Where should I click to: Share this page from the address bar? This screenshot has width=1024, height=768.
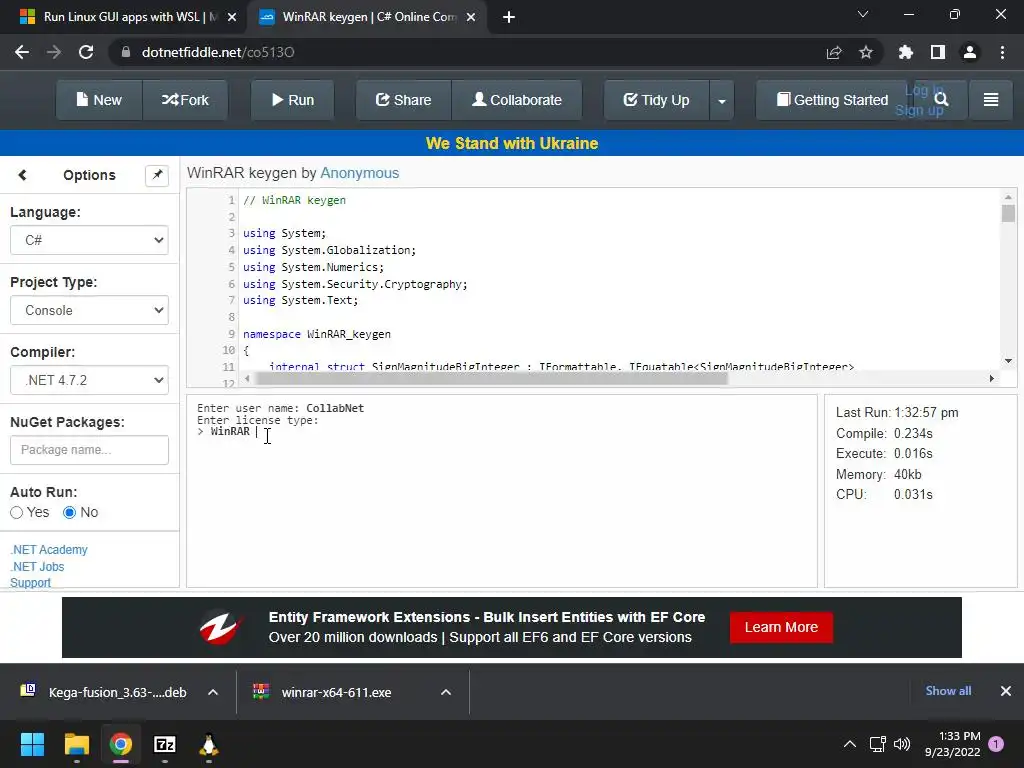(834, 52)
